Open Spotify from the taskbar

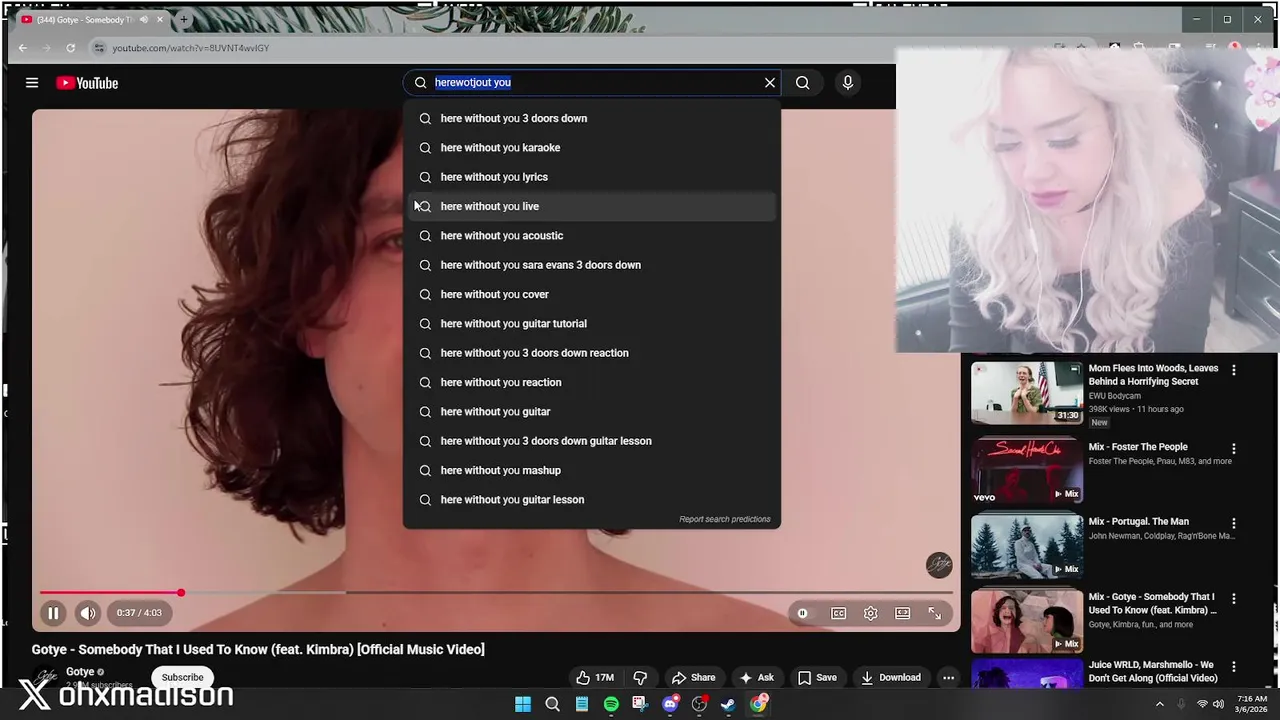click(x=611, y=704)
